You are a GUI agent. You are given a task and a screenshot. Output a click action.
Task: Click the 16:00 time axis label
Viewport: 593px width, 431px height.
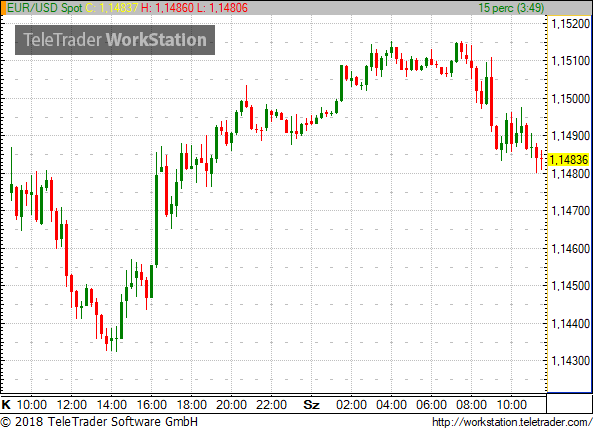pos(151,405)
